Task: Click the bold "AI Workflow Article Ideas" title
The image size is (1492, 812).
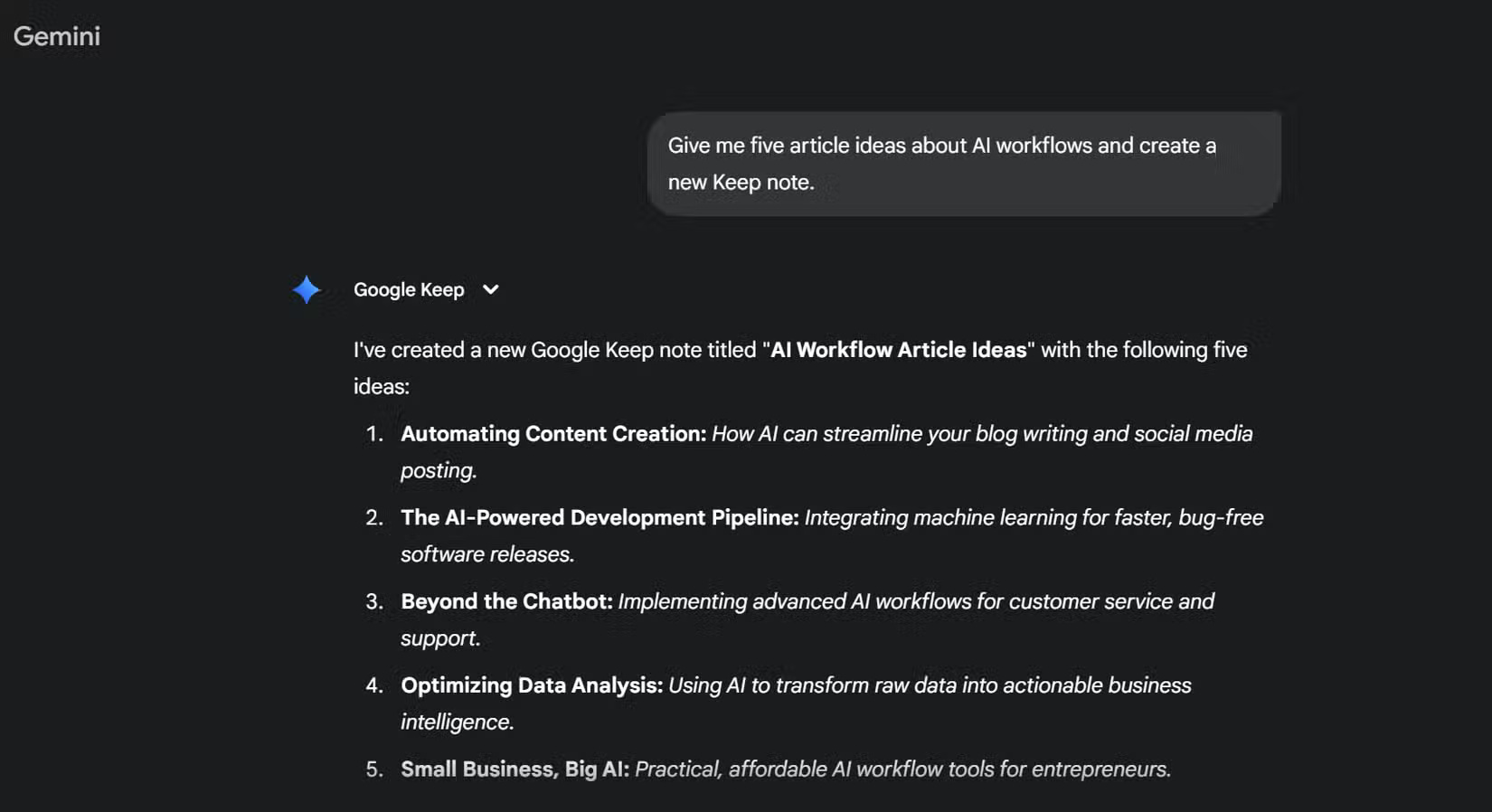Action: tap(899, 350)
